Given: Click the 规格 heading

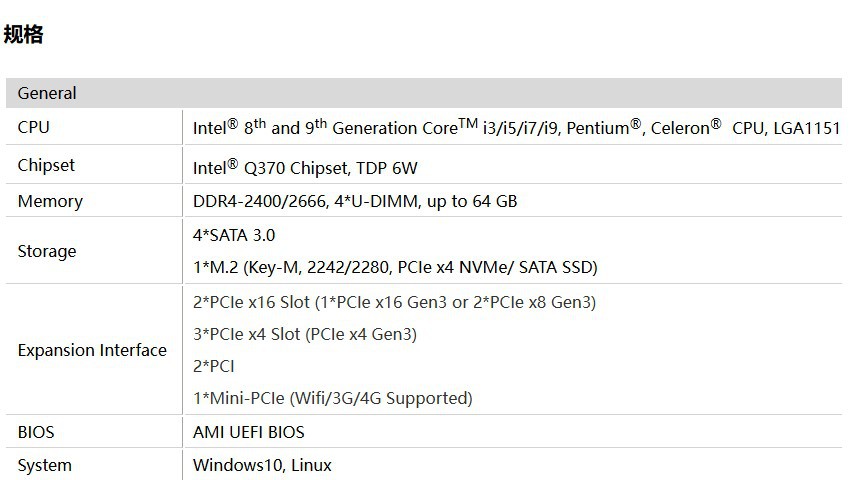Looking at the screenshot, I should coord(24,35).
